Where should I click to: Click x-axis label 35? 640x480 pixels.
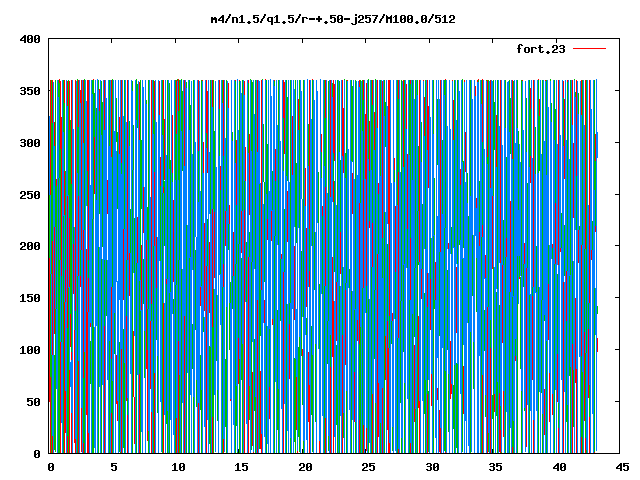point(495,467)
